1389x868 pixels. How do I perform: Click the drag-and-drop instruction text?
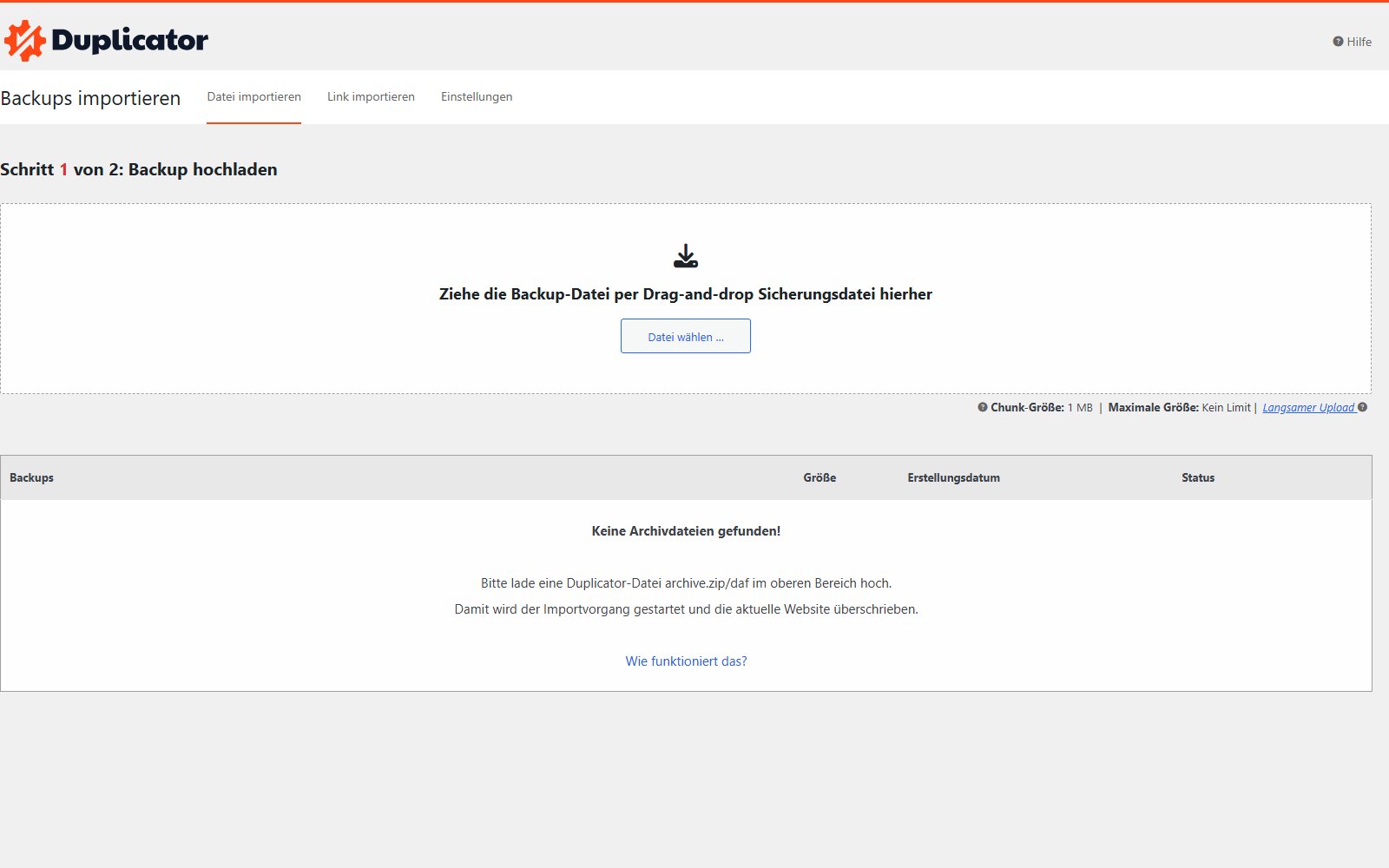(x=686, y=294)
